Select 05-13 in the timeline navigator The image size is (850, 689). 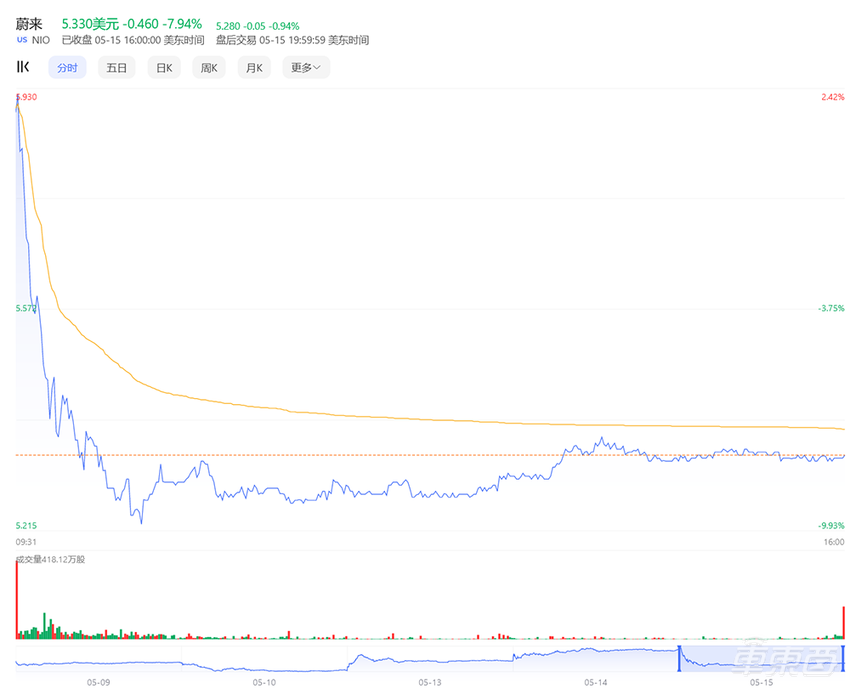coord(430,682)
